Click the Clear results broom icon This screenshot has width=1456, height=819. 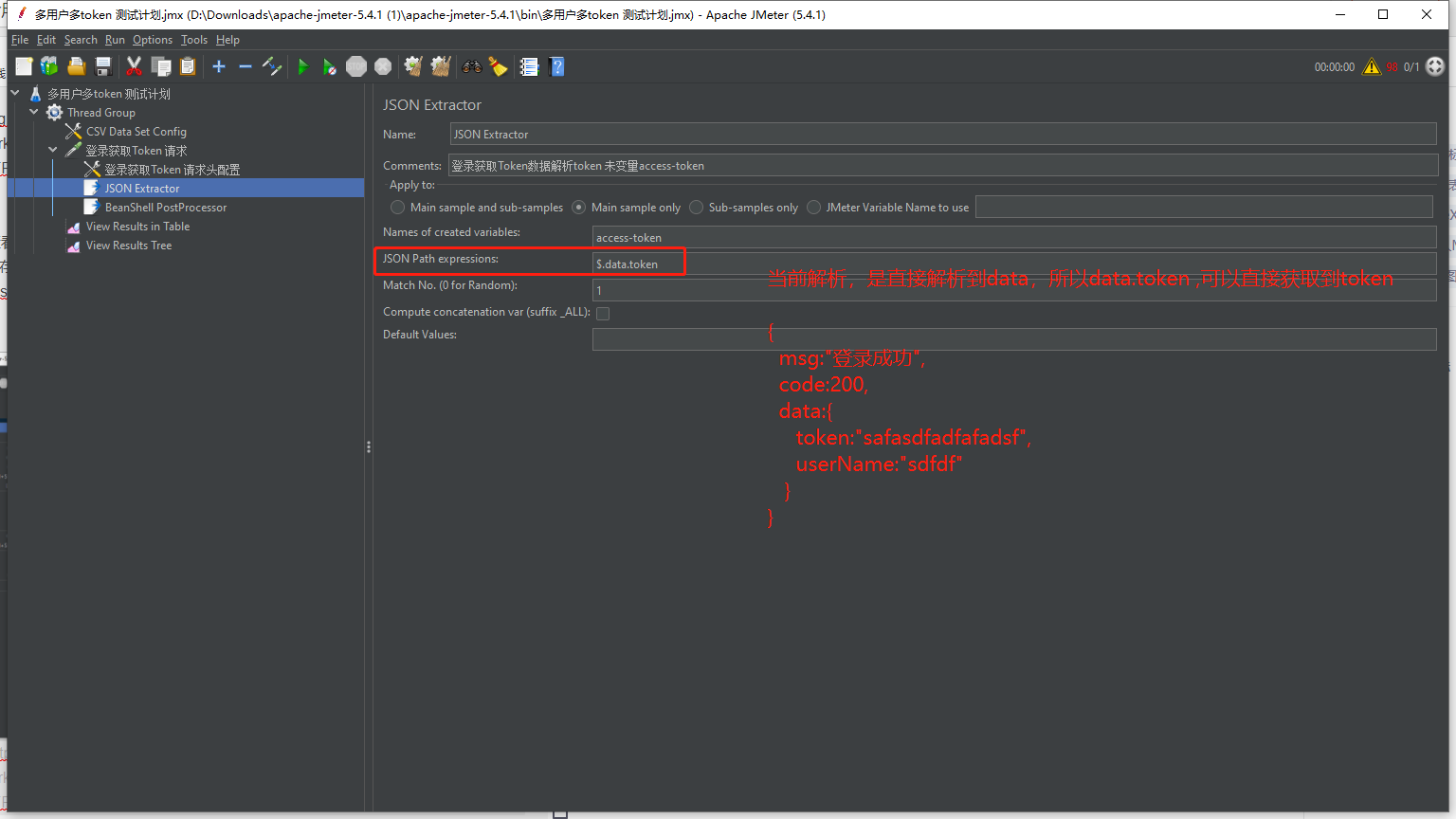(x=413, y=66)
